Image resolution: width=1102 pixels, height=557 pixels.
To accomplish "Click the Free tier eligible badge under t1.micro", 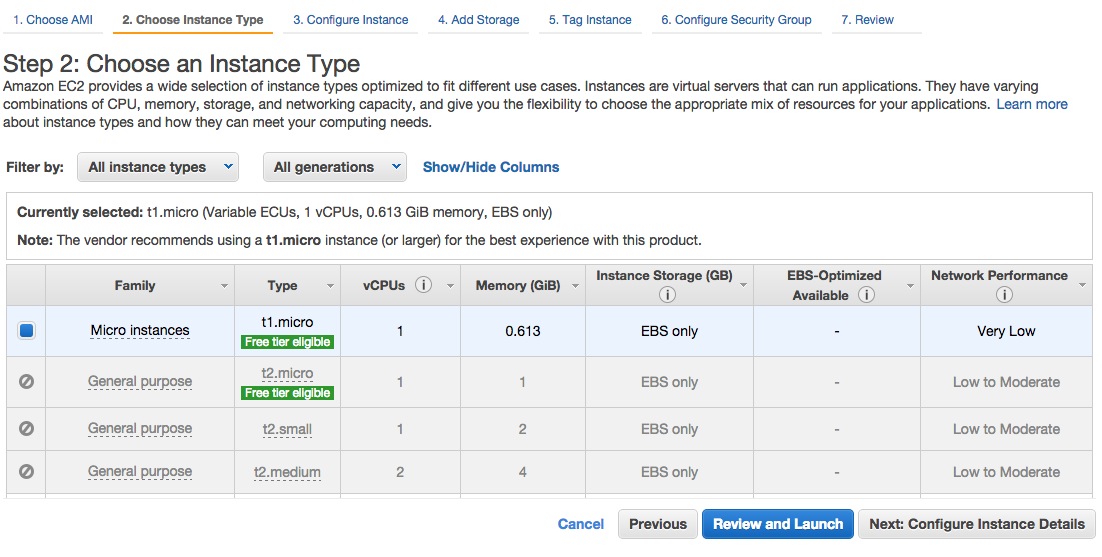I will coord(287,342).
